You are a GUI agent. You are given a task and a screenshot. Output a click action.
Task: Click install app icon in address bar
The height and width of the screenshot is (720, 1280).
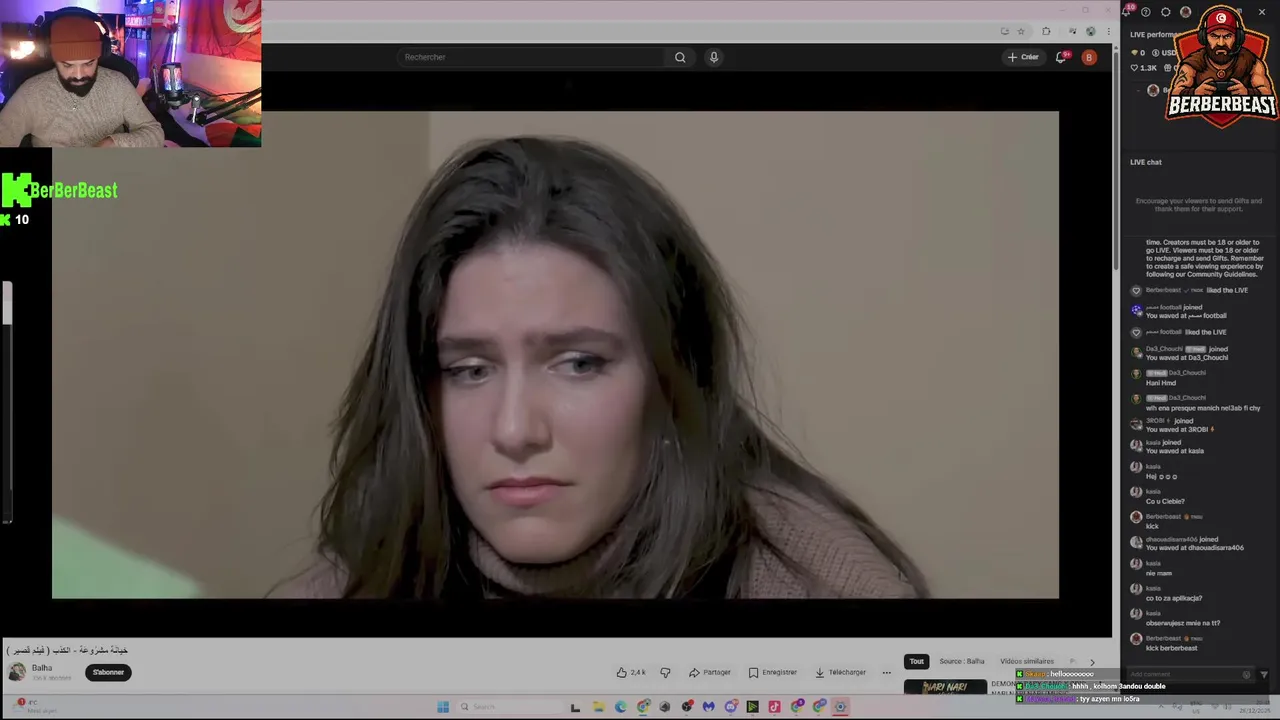1004,31
